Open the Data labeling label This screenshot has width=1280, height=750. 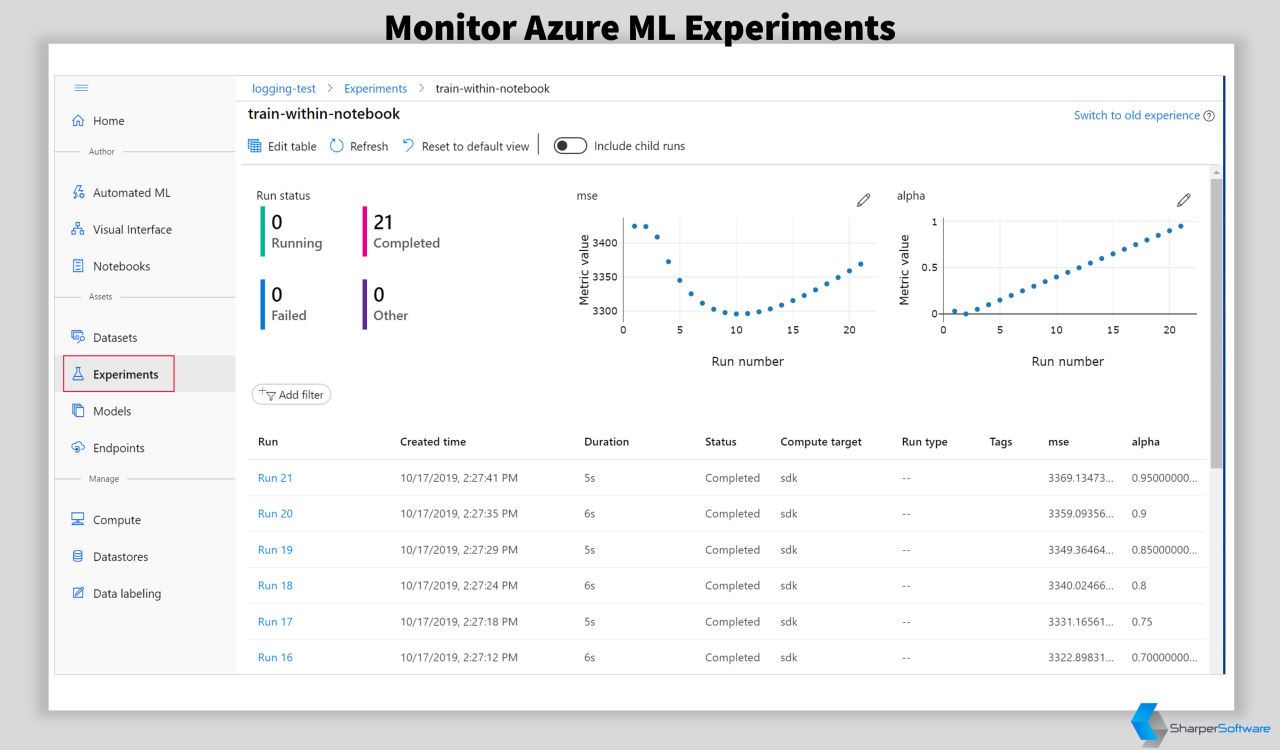tap(127, 593)
